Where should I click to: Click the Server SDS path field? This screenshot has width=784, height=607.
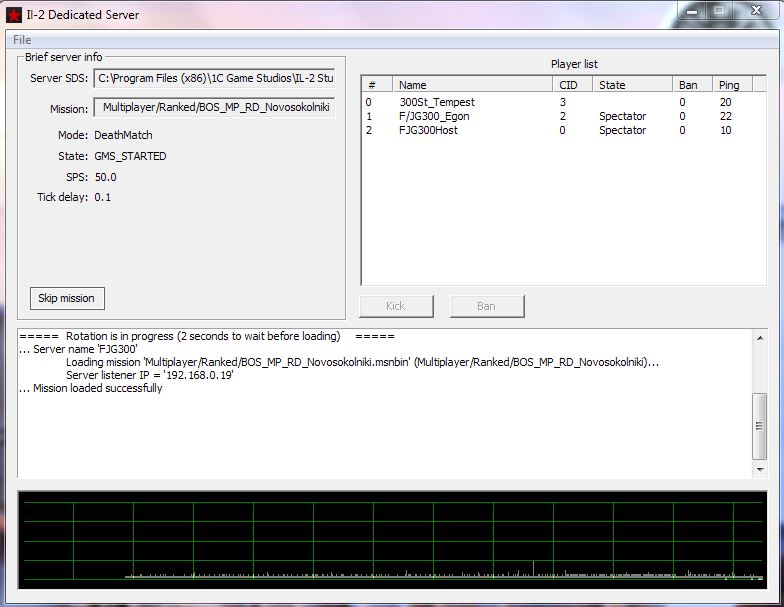pyautogui.click(x=214, y=78)
